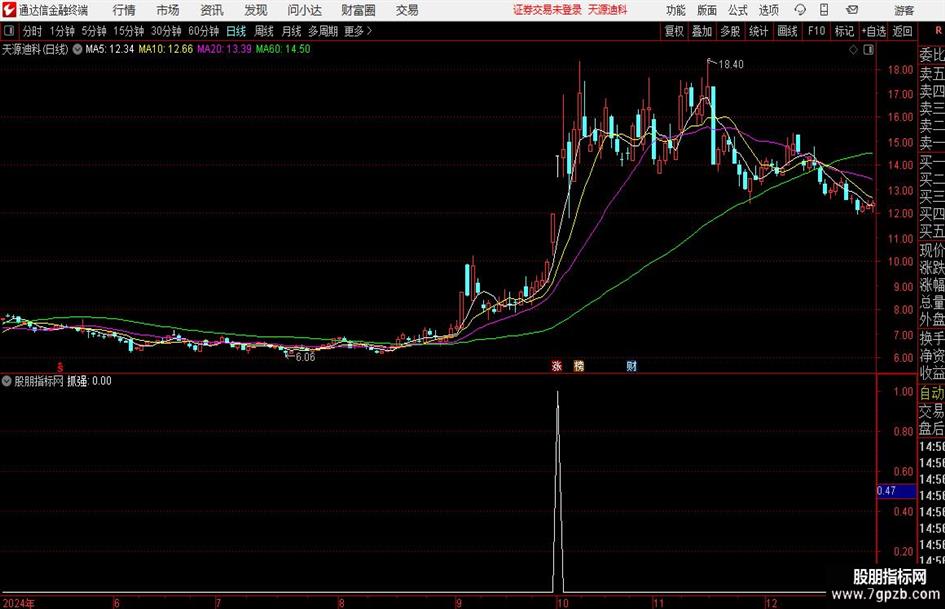Click the 涨 marker below the chart
The image size is (945, 609).
557,365
